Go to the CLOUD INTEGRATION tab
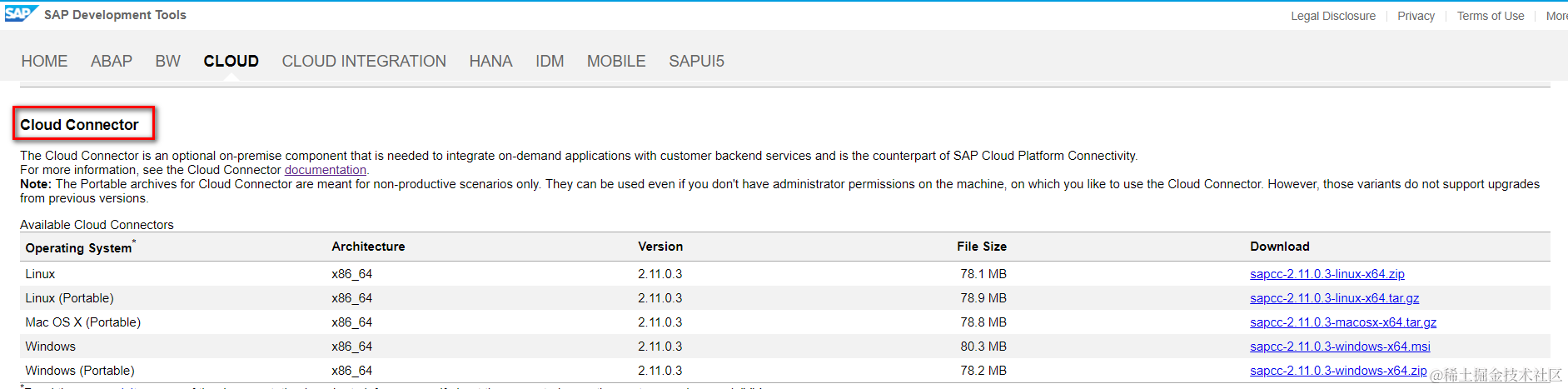The width and height of the screenshot is (1568, 389). pyautogui.click(x=364, y=62)
